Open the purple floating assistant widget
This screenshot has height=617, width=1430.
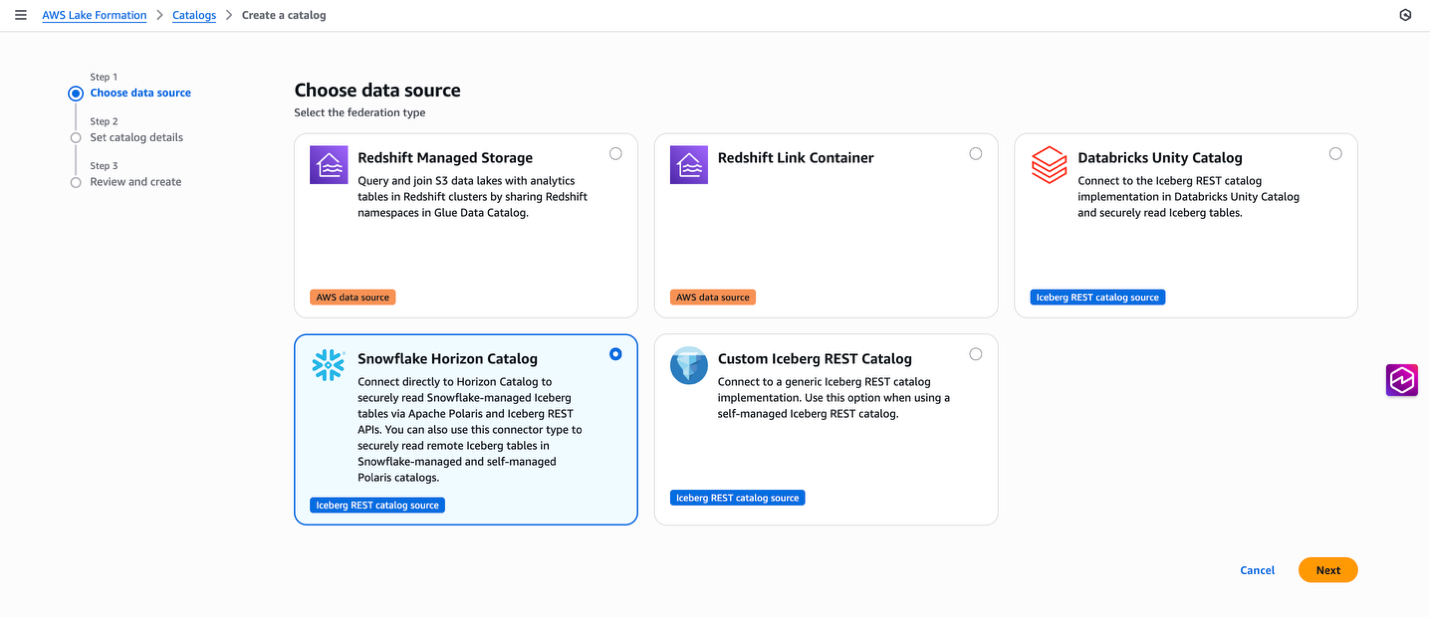[x=1401, y=380]
